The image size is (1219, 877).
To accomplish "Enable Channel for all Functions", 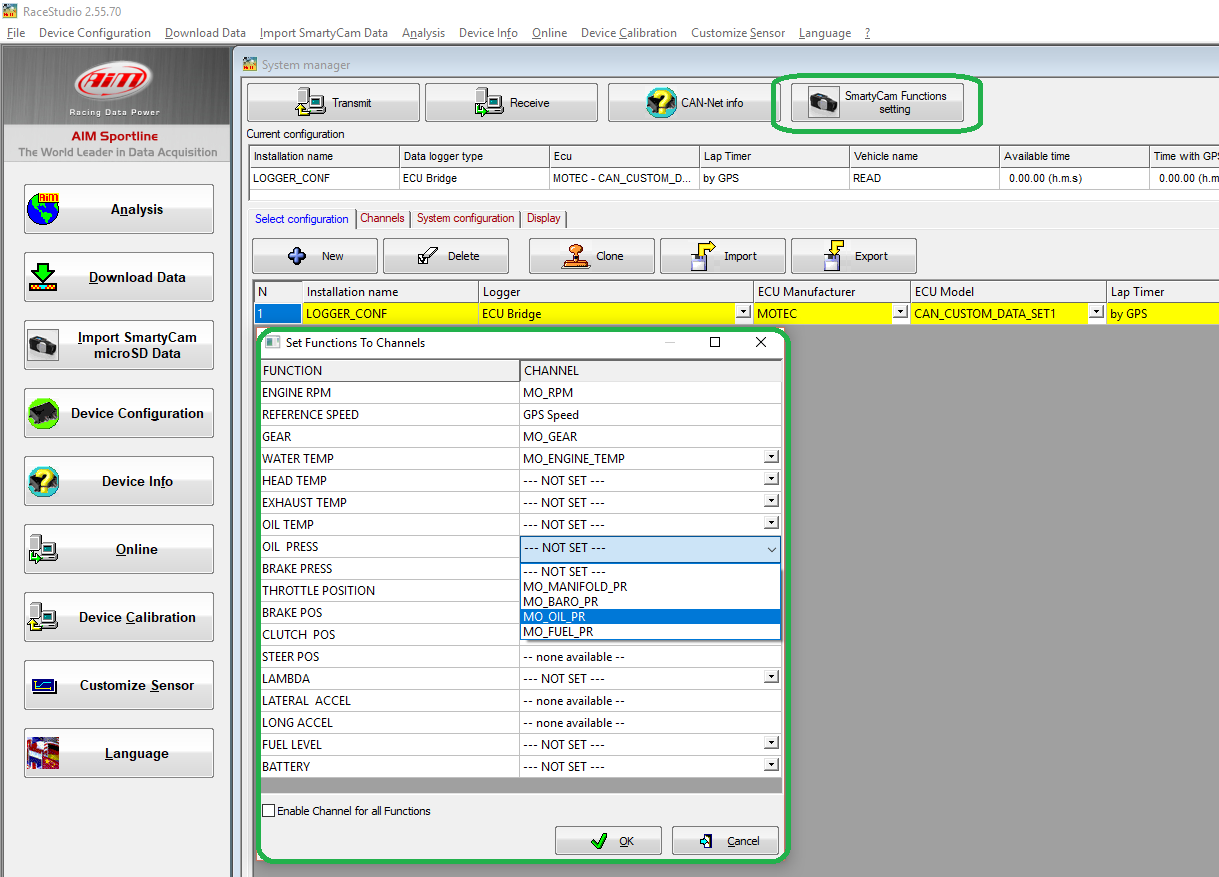I will click(267, 811).
